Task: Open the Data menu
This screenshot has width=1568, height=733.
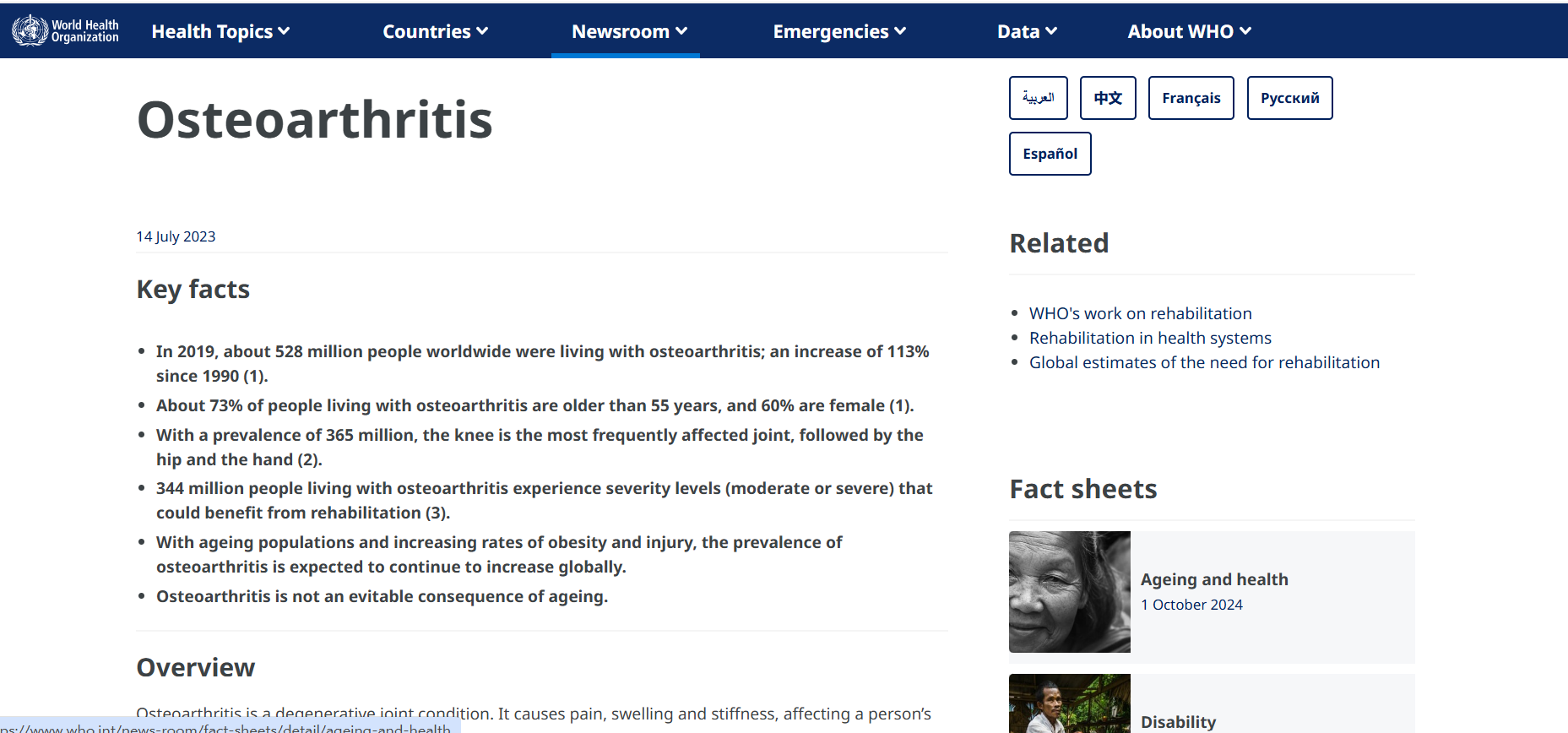Action: pyautogui.click(x=1026, y=31)
